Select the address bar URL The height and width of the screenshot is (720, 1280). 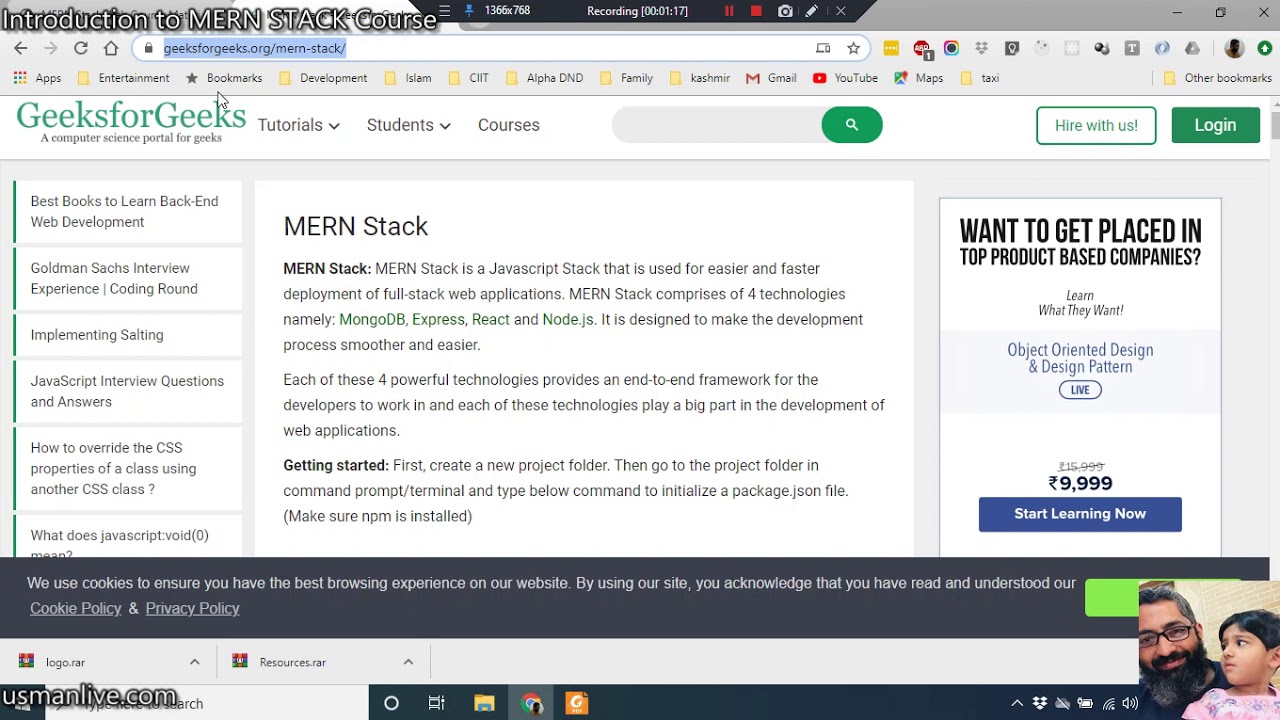(254, 48)
